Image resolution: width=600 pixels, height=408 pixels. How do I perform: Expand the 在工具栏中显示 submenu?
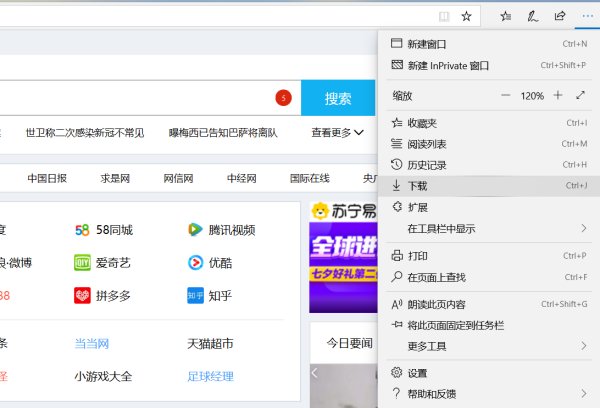[x=583, y=228]
